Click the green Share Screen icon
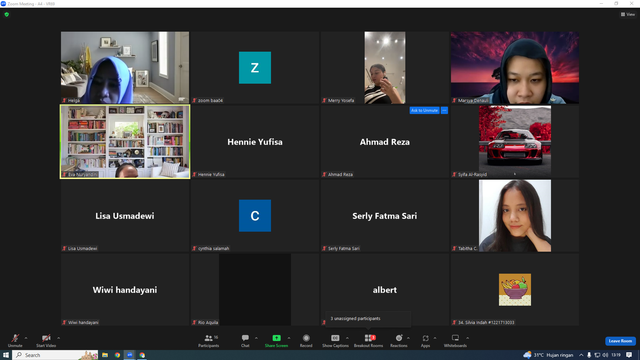Viewport: 640px width, 360px height. [276, 338]
